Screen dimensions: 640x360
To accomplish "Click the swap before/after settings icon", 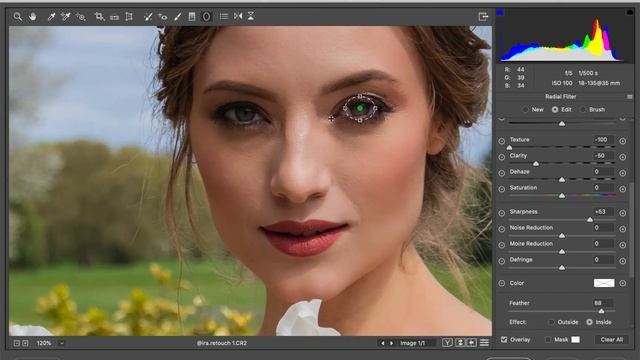I will pos(460,343).
